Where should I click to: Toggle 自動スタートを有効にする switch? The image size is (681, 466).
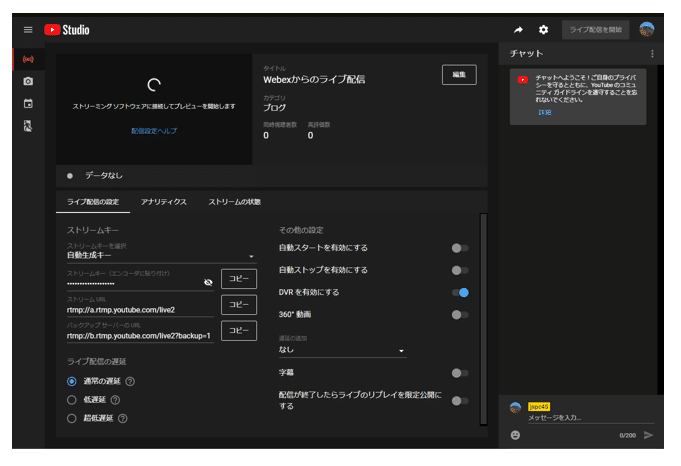point(460,248)
